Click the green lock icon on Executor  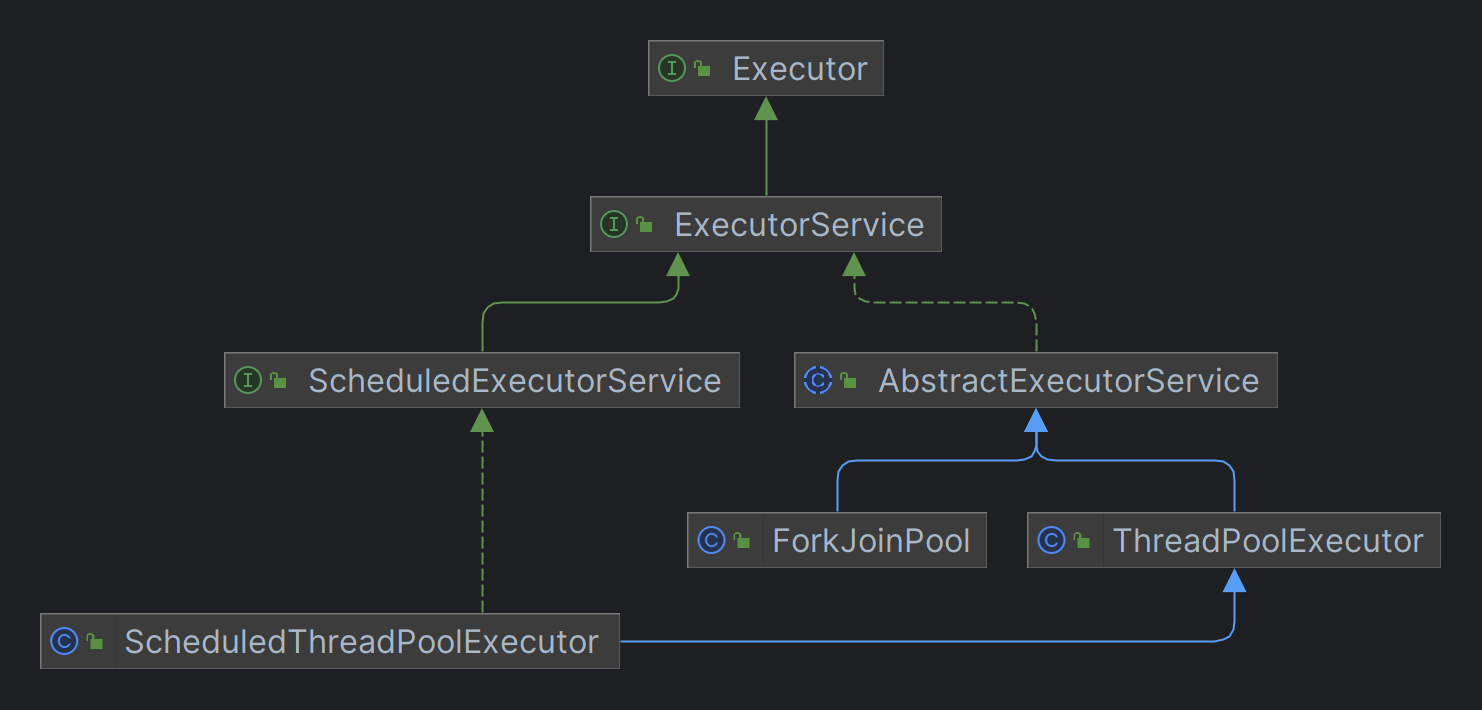[x=702, y=69]
